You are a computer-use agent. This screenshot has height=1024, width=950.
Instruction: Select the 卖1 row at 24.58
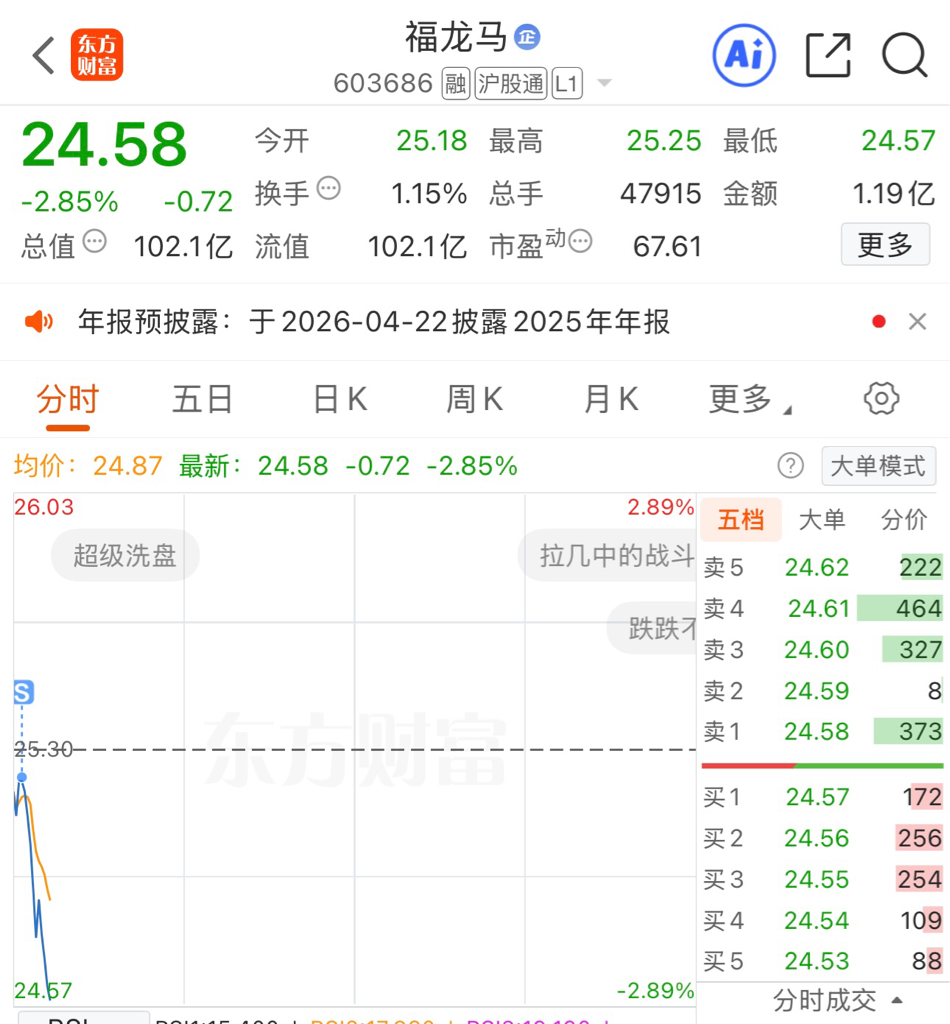(823, 731)
